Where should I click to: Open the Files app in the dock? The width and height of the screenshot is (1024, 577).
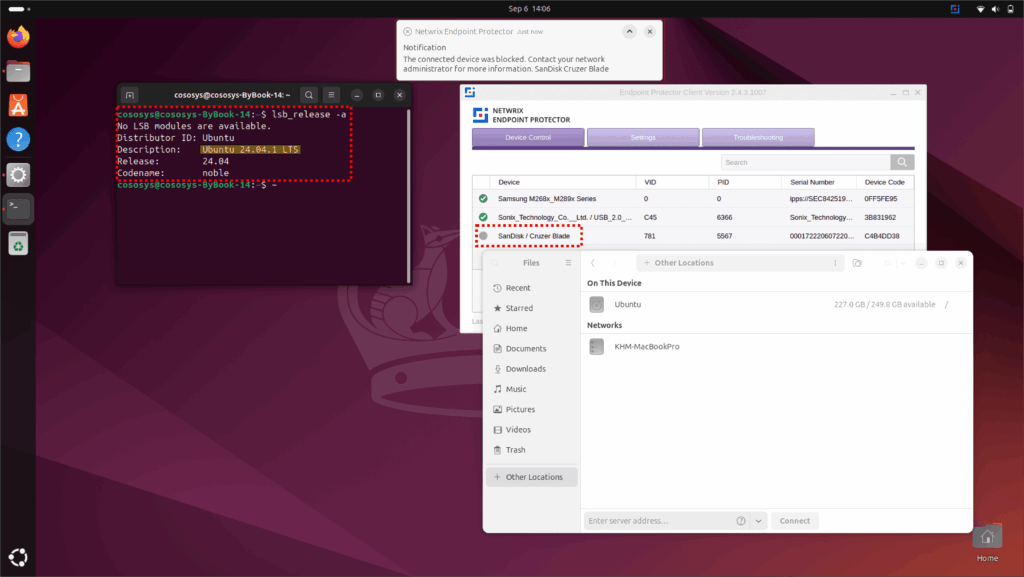[18, 71]
